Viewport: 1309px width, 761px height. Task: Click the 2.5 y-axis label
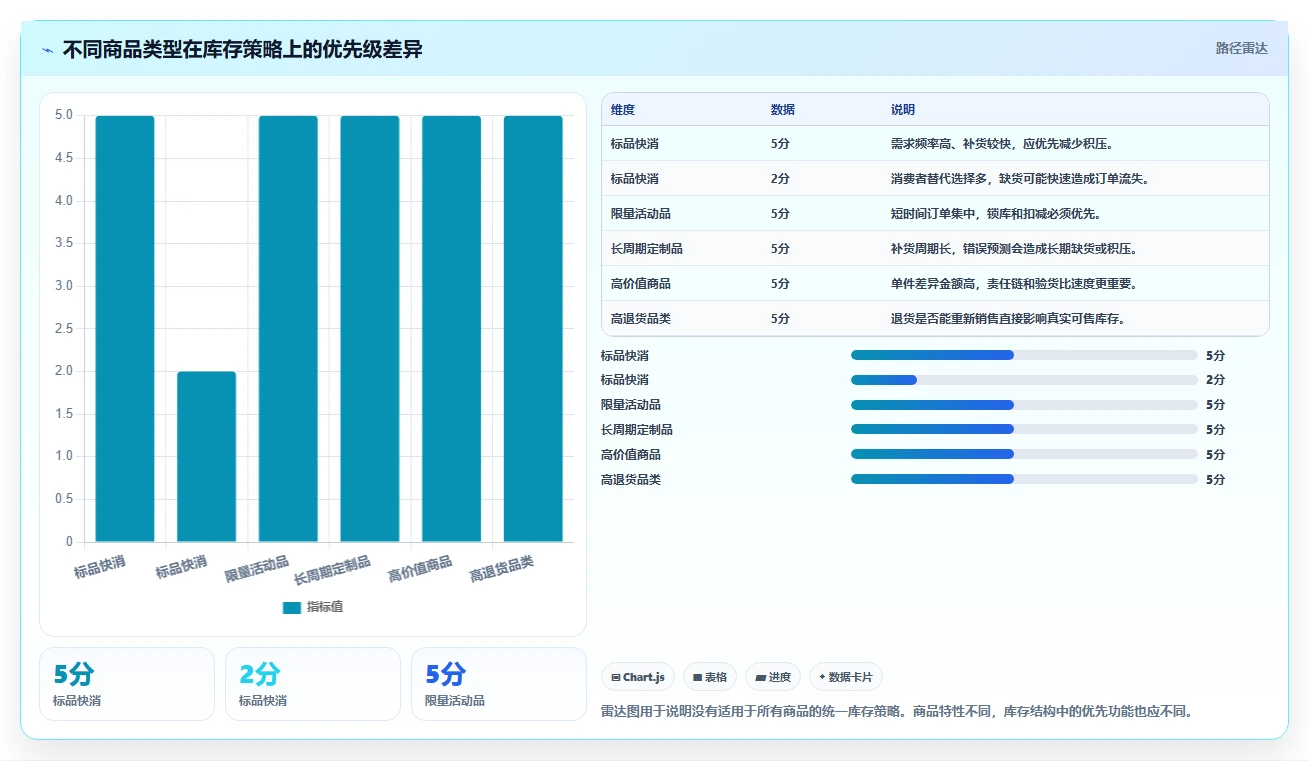click(x=63, y=328)
